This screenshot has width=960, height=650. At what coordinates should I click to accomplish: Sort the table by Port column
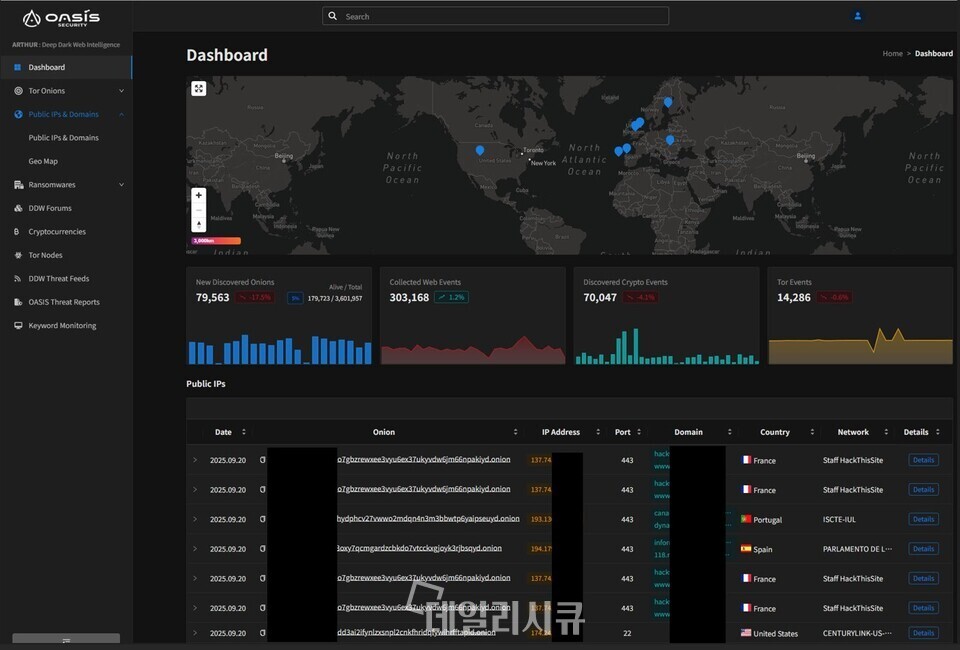point(638,432)
